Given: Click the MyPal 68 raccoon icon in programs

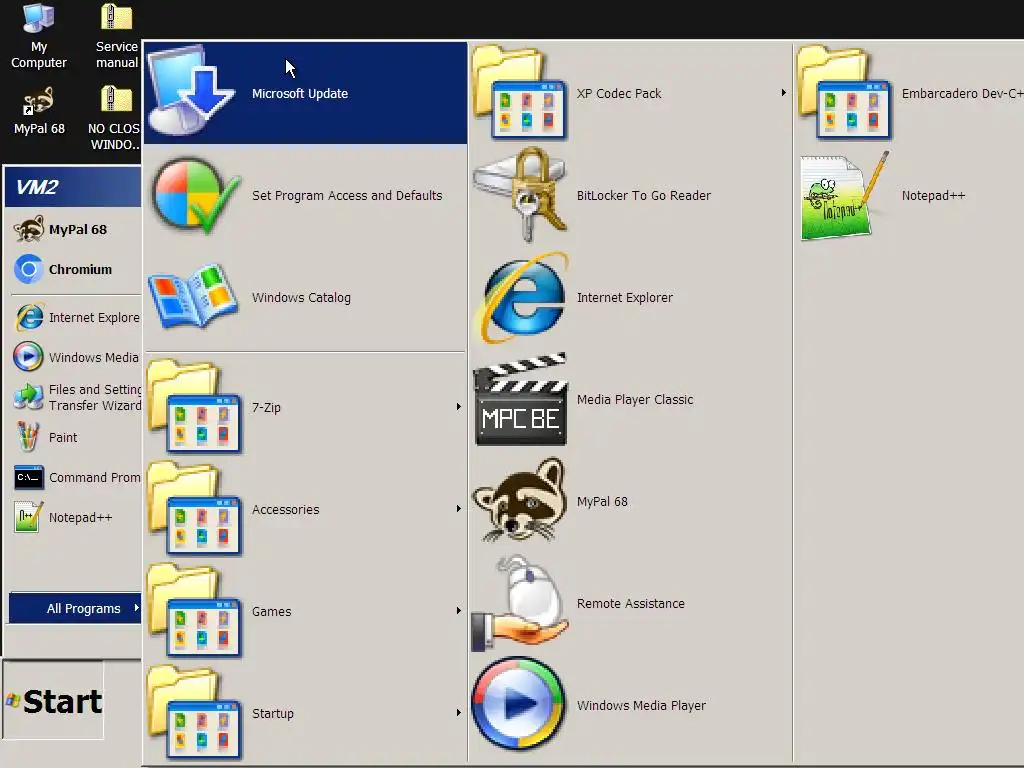Looking at the screenshot, I should pos(520,500).
